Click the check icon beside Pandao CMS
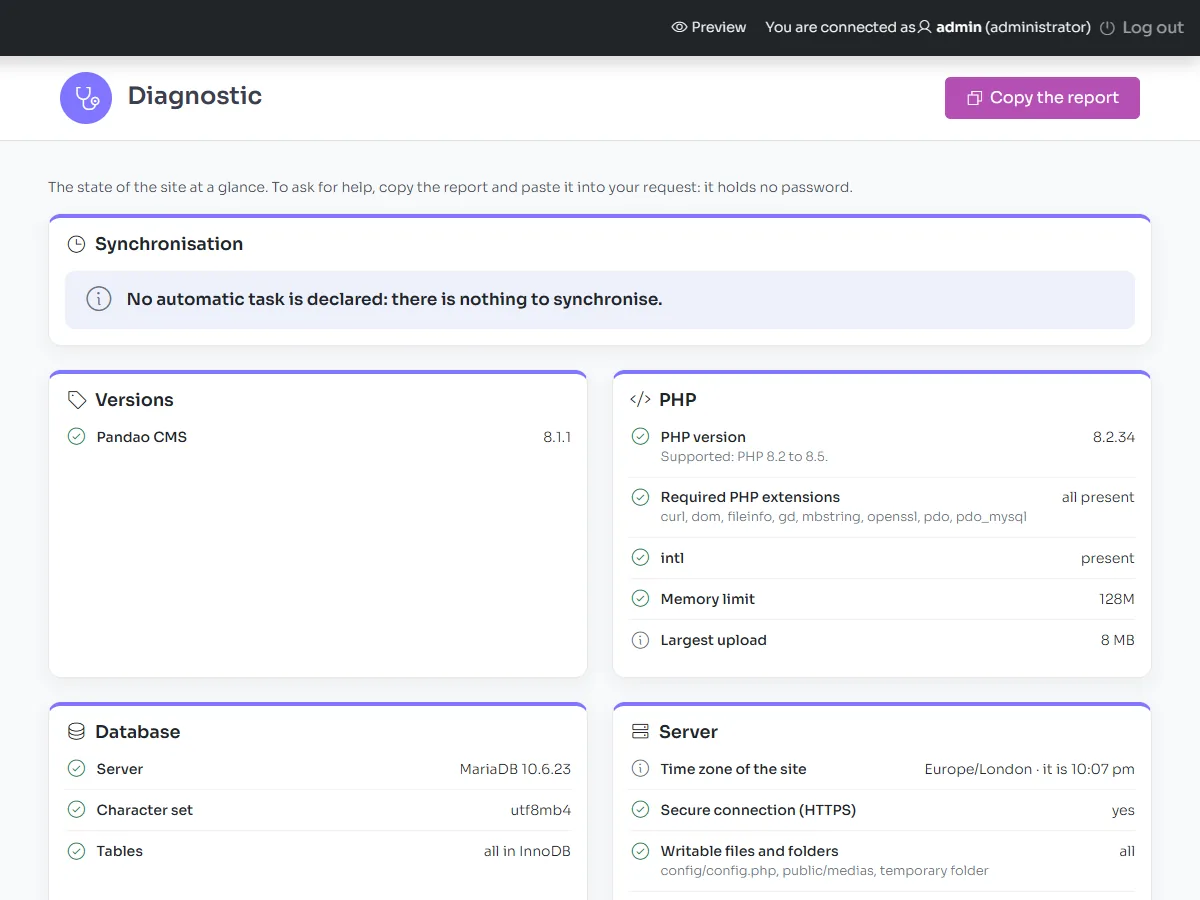1200x900 pixels. [76, 437]
